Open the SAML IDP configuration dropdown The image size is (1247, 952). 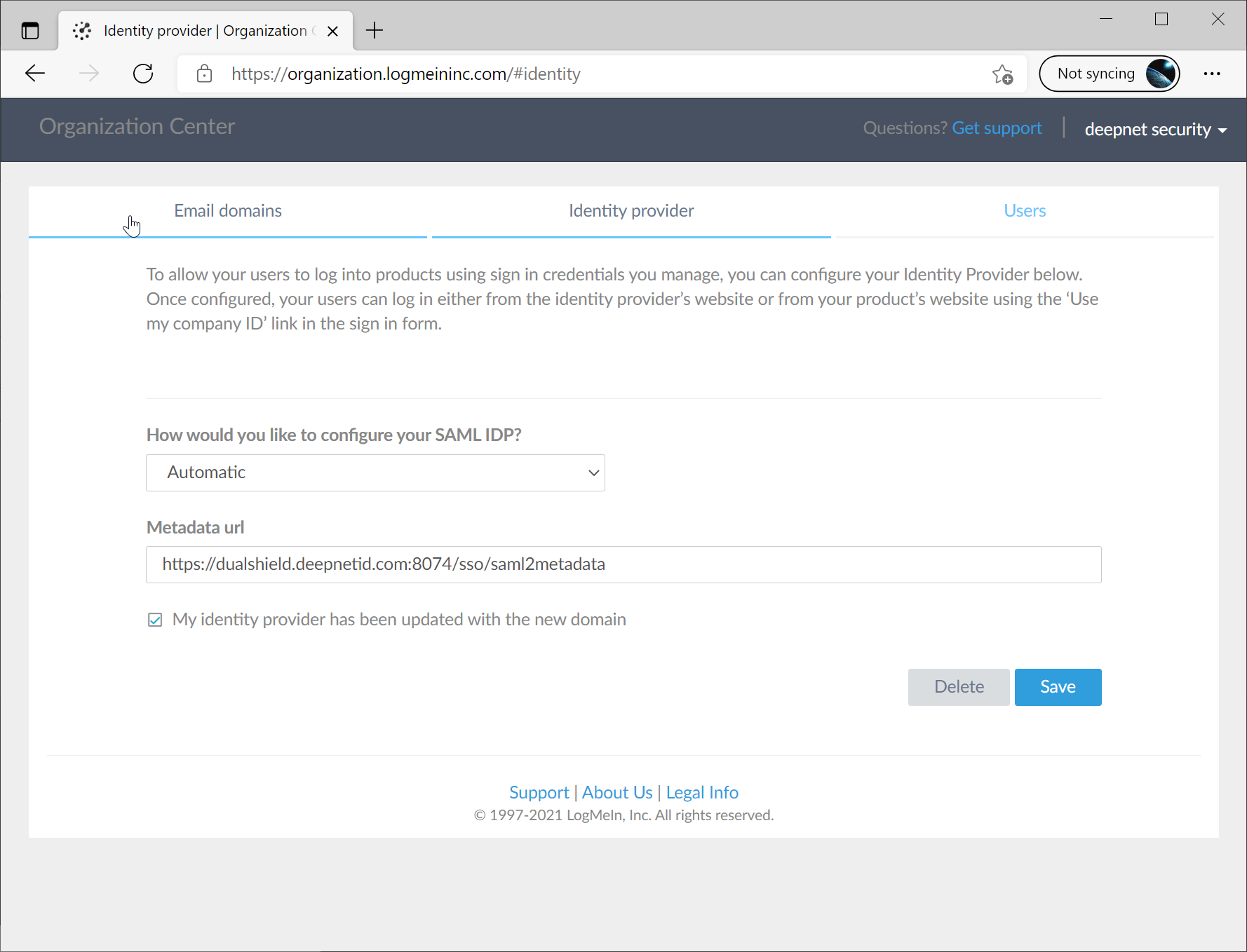click(x=375, y=472)
